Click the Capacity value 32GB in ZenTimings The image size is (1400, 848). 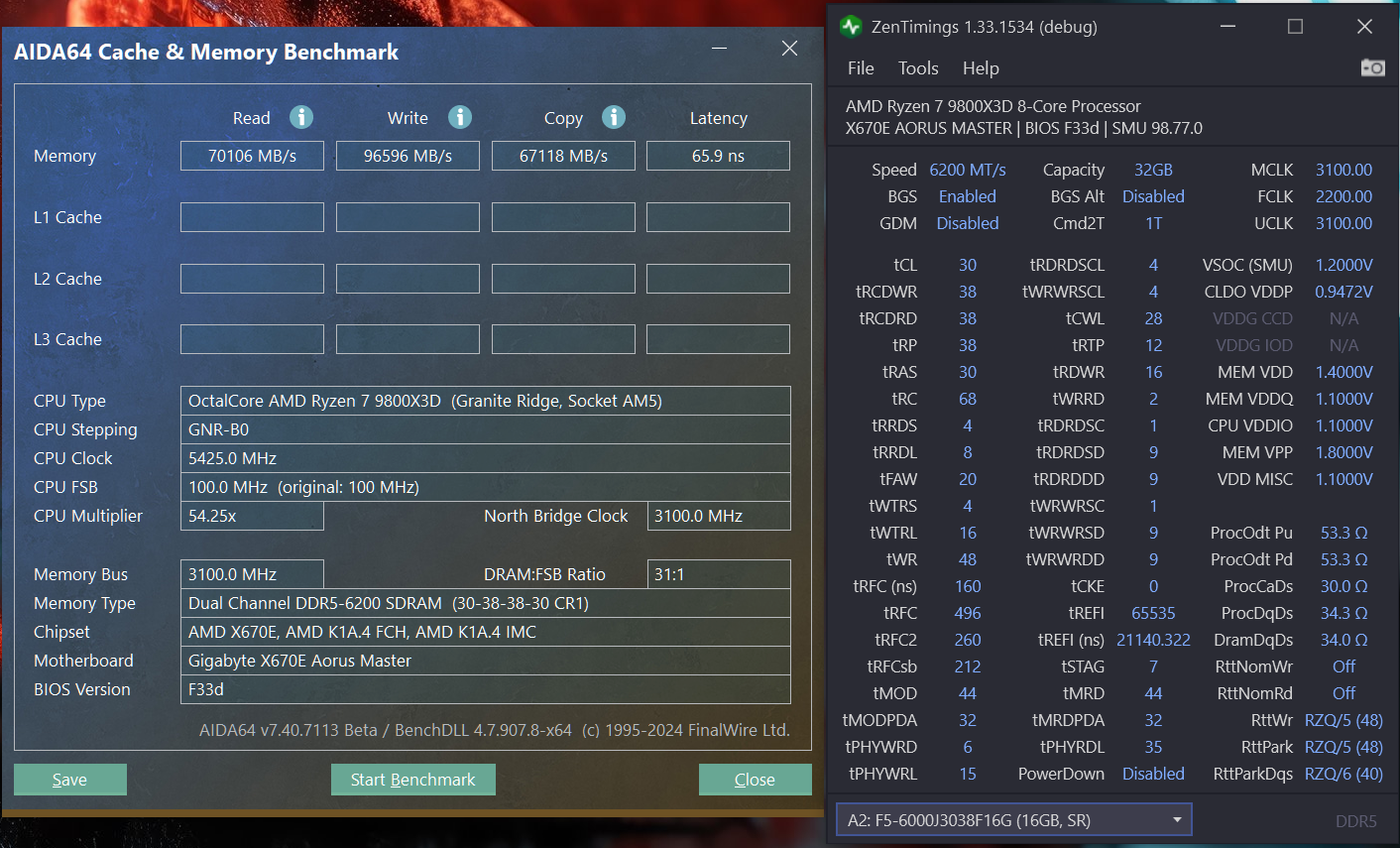coord(1153,170)
